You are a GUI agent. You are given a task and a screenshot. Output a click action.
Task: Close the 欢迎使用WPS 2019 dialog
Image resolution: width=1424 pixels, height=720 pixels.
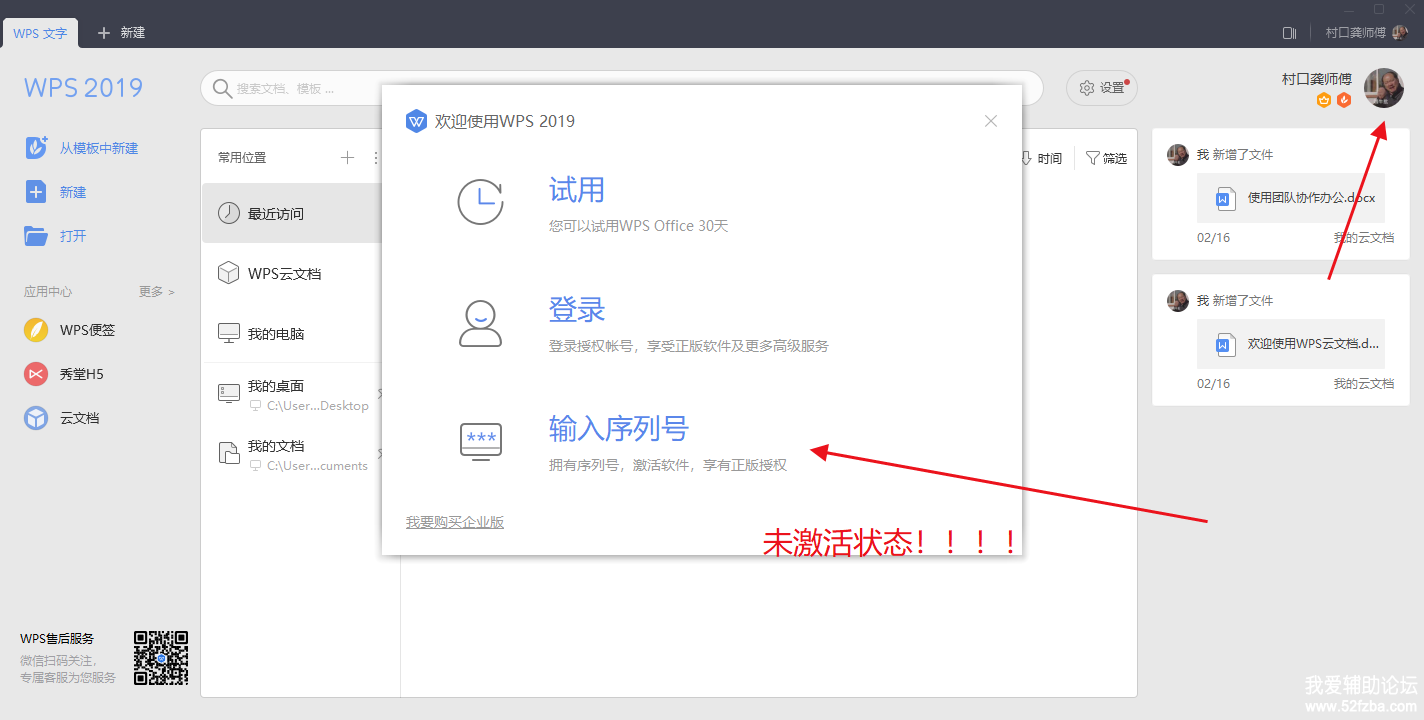pos(991,121)
